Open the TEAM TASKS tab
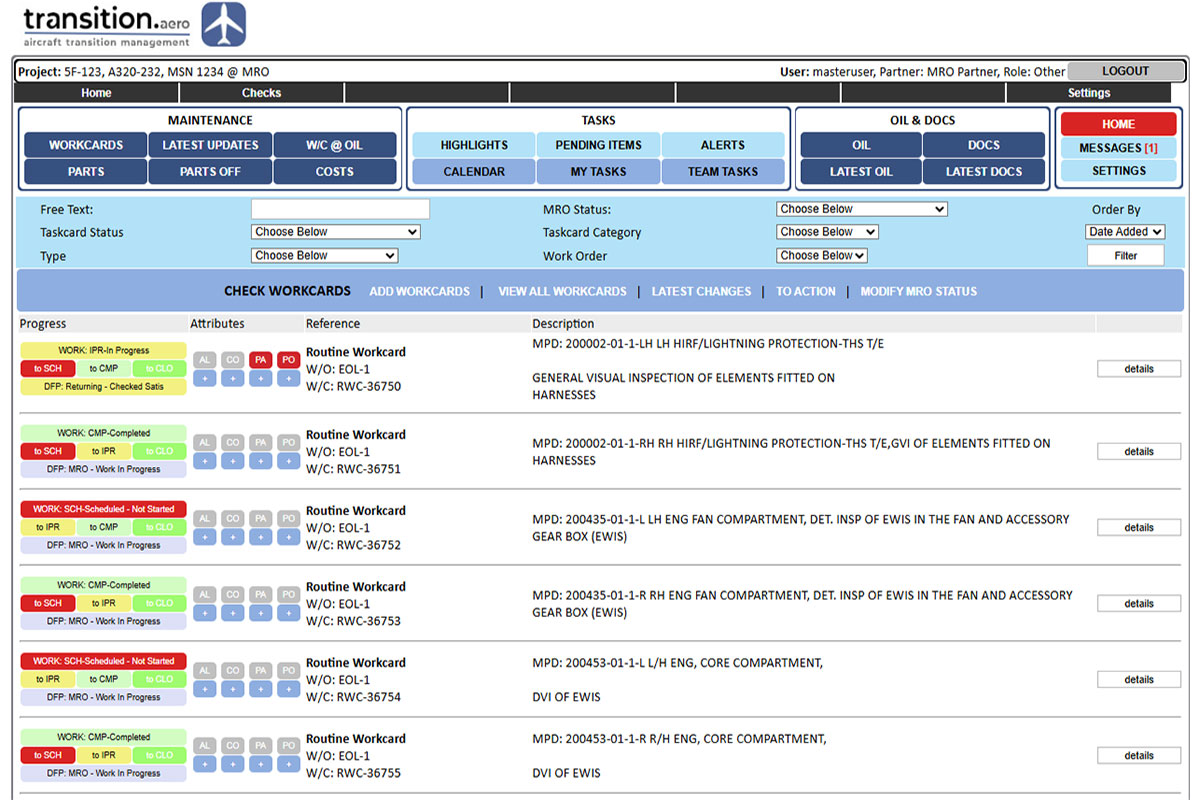The height and width of the screenshot is (800, 1200). point(723,172)
